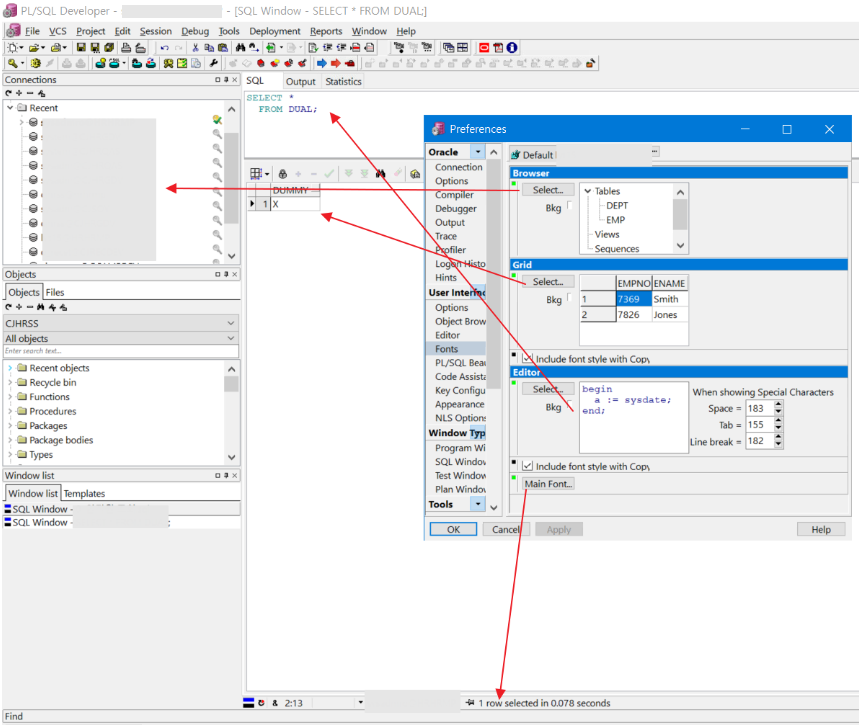Click the binoculars icon in result grid toolbar
The width and height of the screenshot is (859, 725).
pyautogui.click(x=380, y=174)
